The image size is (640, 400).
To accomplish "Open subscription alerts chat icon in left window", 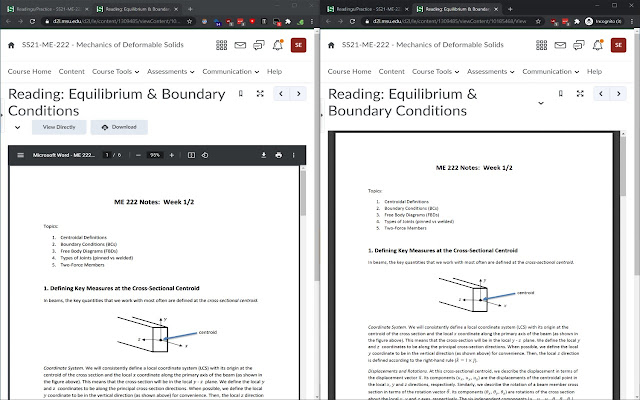I will (259, 45).
